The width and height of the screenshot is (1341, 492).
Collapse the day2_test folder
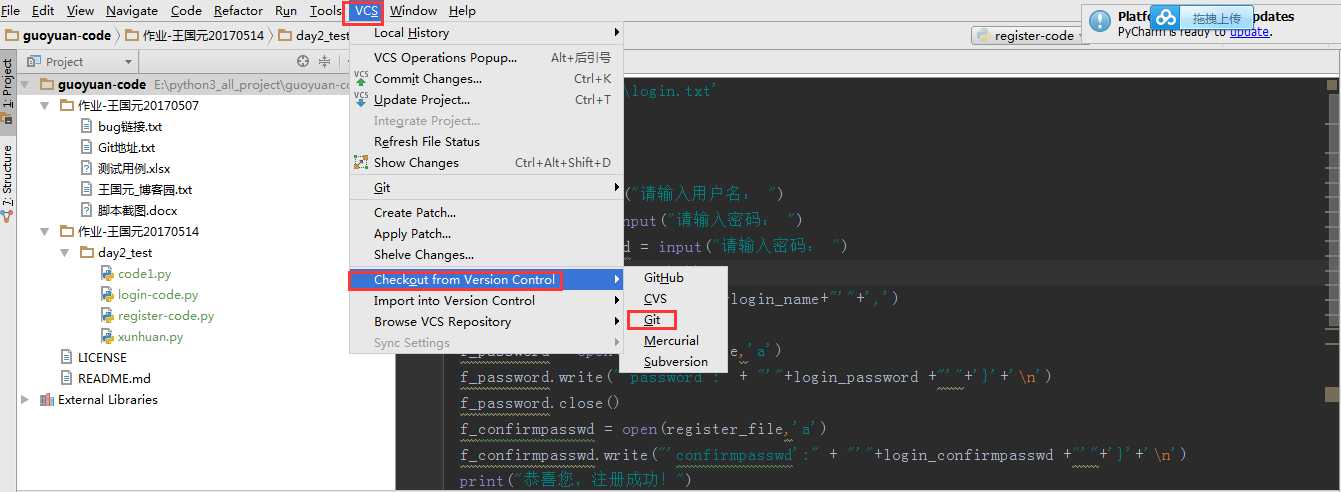65,252
